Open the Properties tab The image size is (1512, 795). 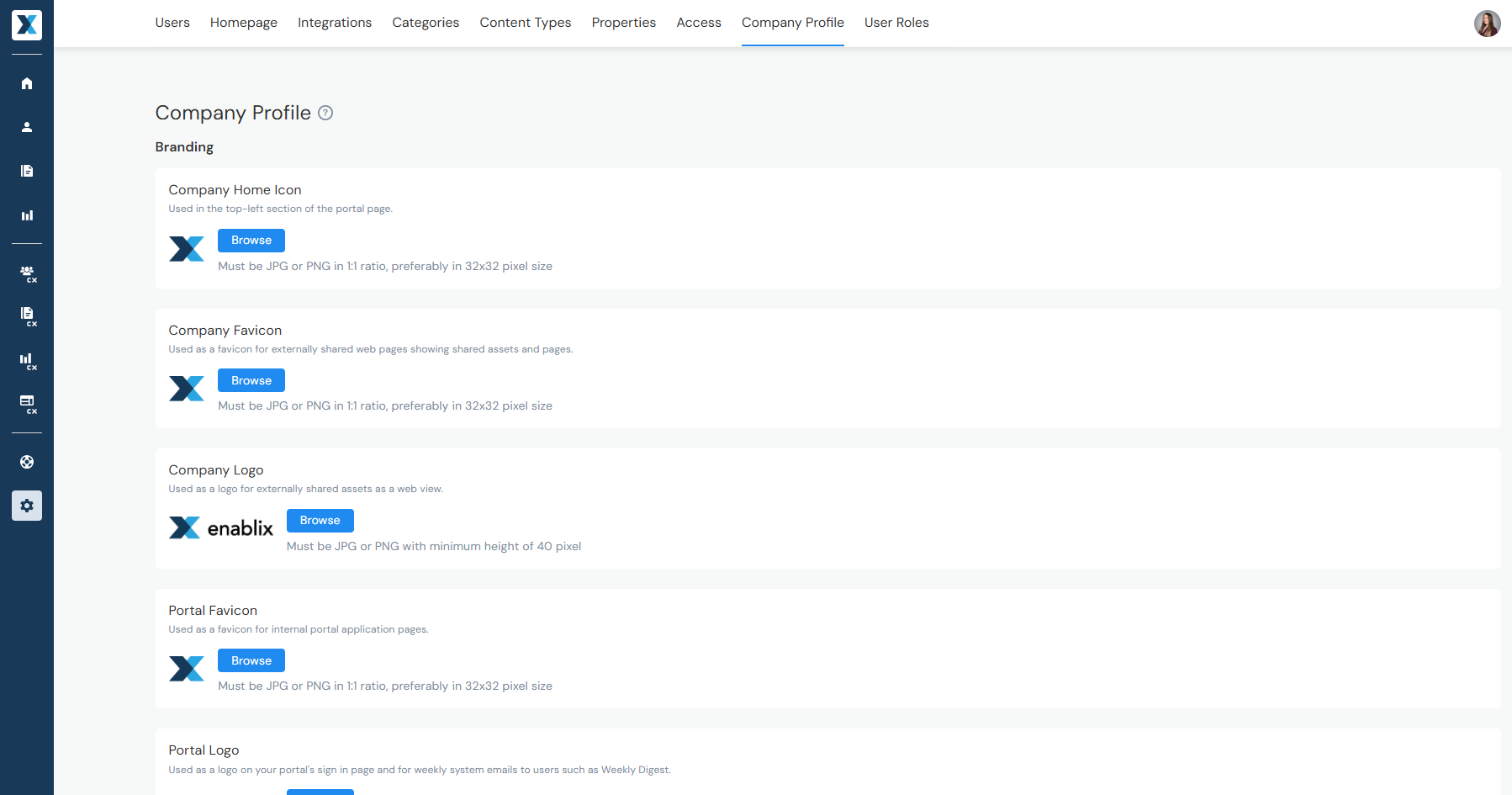click(x=624, y=23)
